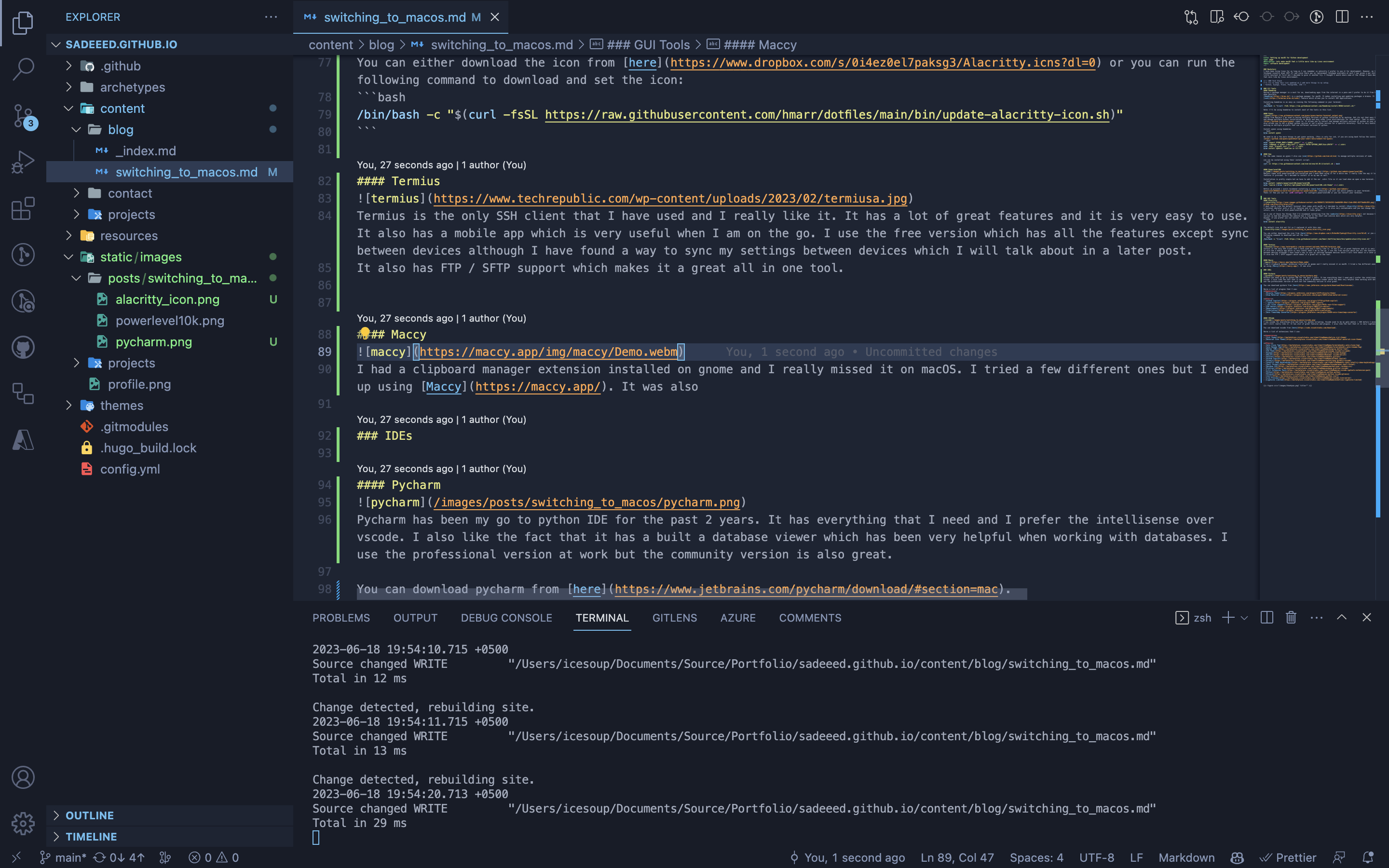This screenshot has width=1389, height=868.
Task: Open the termiusa.jpg image link
Action: [670, 199]
